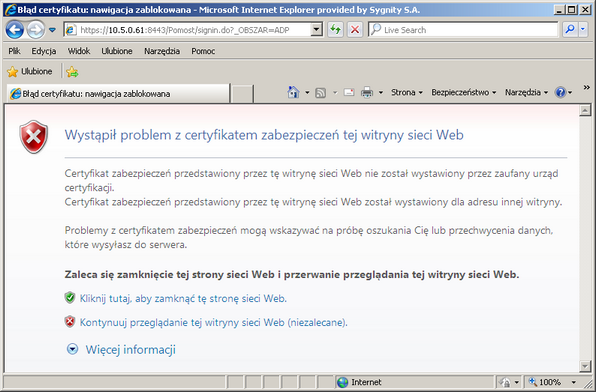The height and width of the screenshot is (392, 596).
Task: Open the Plik menu
Action: [14, 51]
